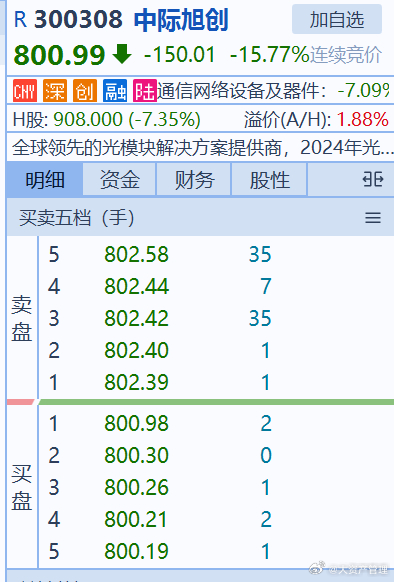
Task: Select buy level 3 price 800.26
Action: coord(136,487)
